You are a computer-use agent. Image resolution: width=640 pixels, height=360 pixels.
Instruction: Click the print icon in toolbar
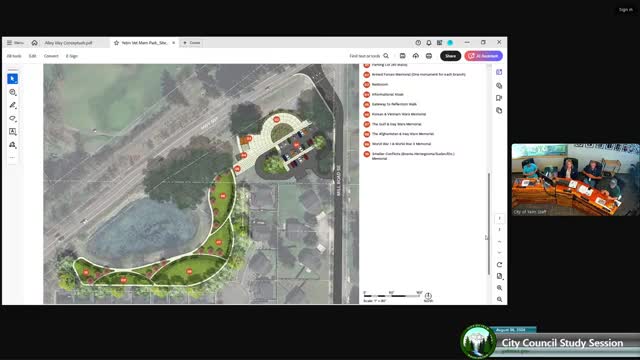pos(429,56)
